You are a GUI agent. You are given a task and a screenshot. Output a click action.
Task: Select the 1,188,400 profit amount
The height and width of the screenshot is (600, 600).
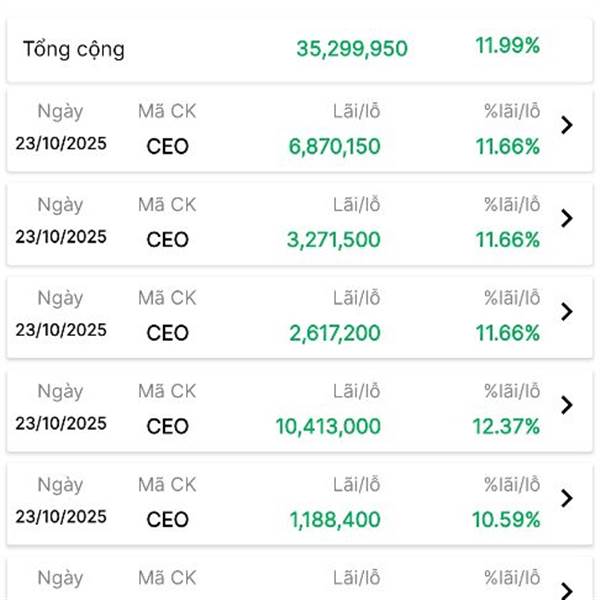click(x=334, y=519)
